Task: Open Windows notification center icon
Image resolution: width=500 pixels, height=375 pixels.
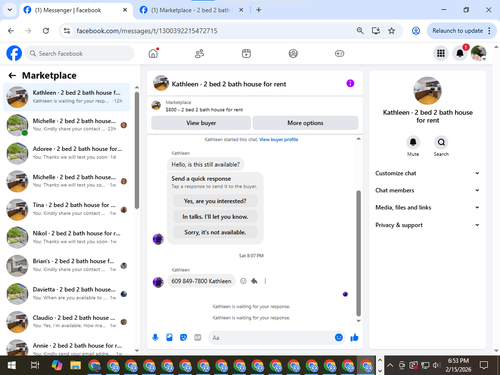Action: [484, 365]
